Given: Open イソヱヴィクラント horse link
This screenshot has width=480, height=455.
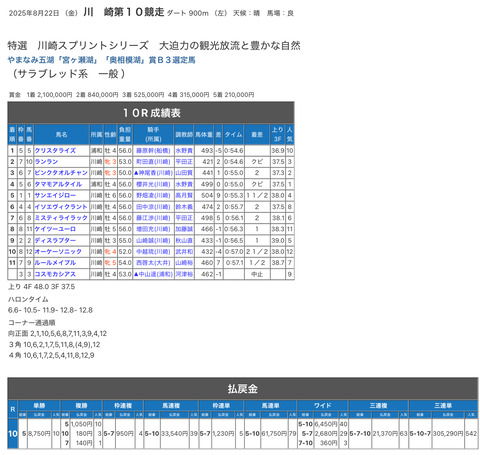Looking at the screenshot, I should [61, 207].
